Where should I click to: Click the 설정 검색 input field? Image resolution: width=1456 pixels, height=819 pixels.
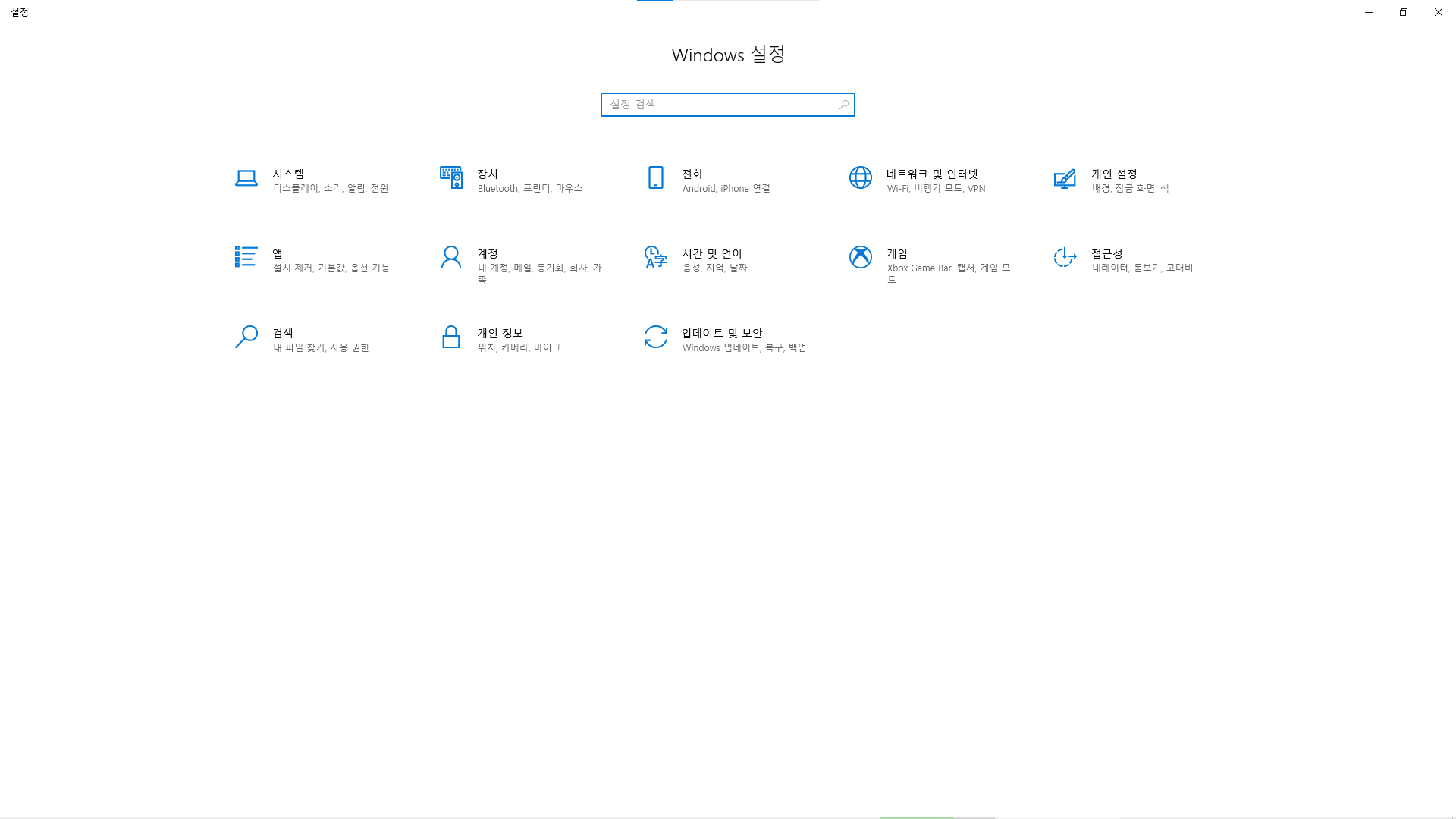(x=720, y=105)
